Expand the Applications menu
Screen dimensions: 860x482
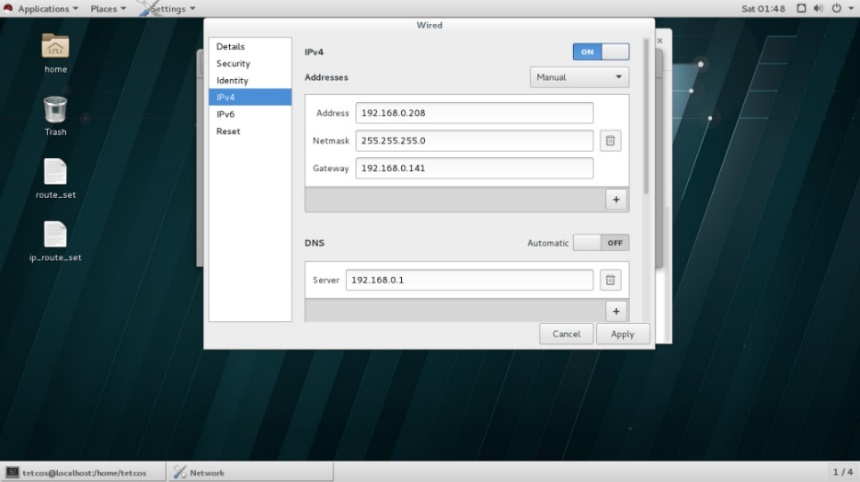point(47,8)
